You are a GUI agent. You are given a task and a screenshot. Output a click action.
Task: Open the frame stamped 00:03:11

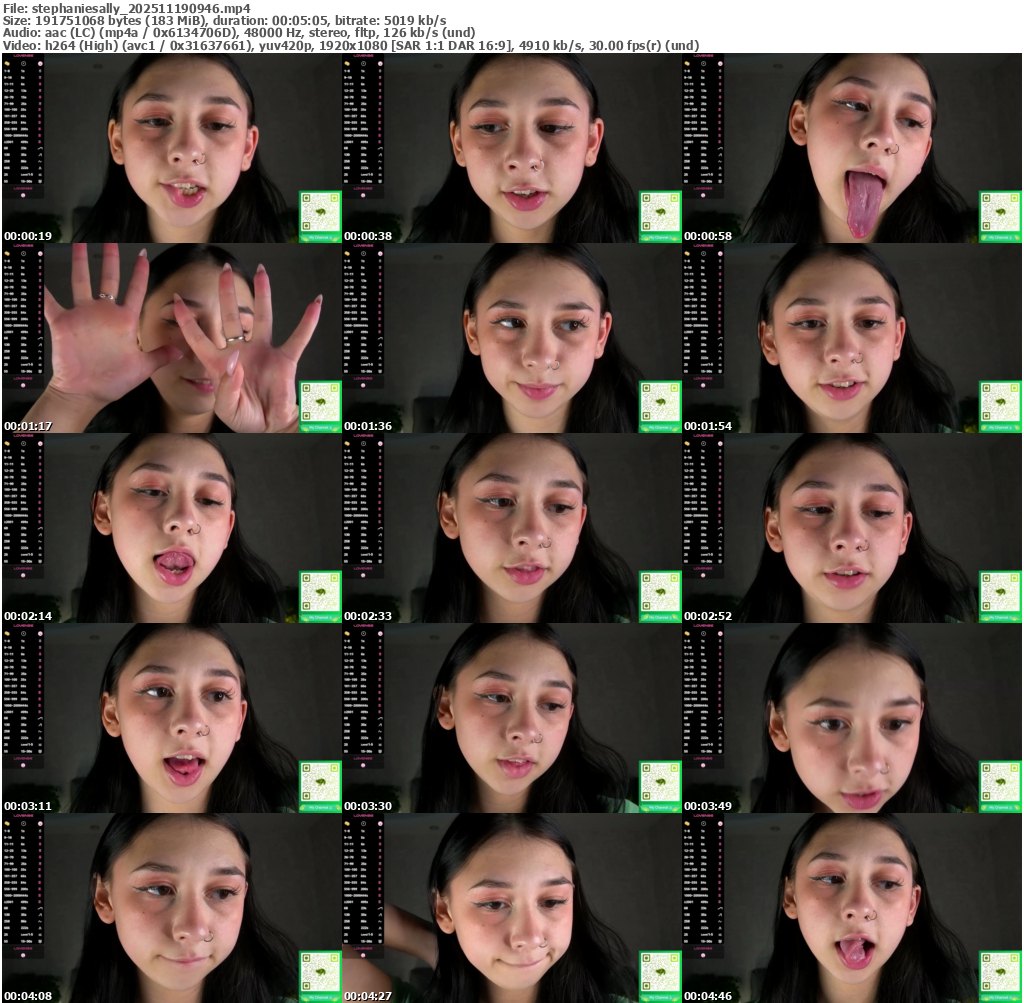(171, 718)
